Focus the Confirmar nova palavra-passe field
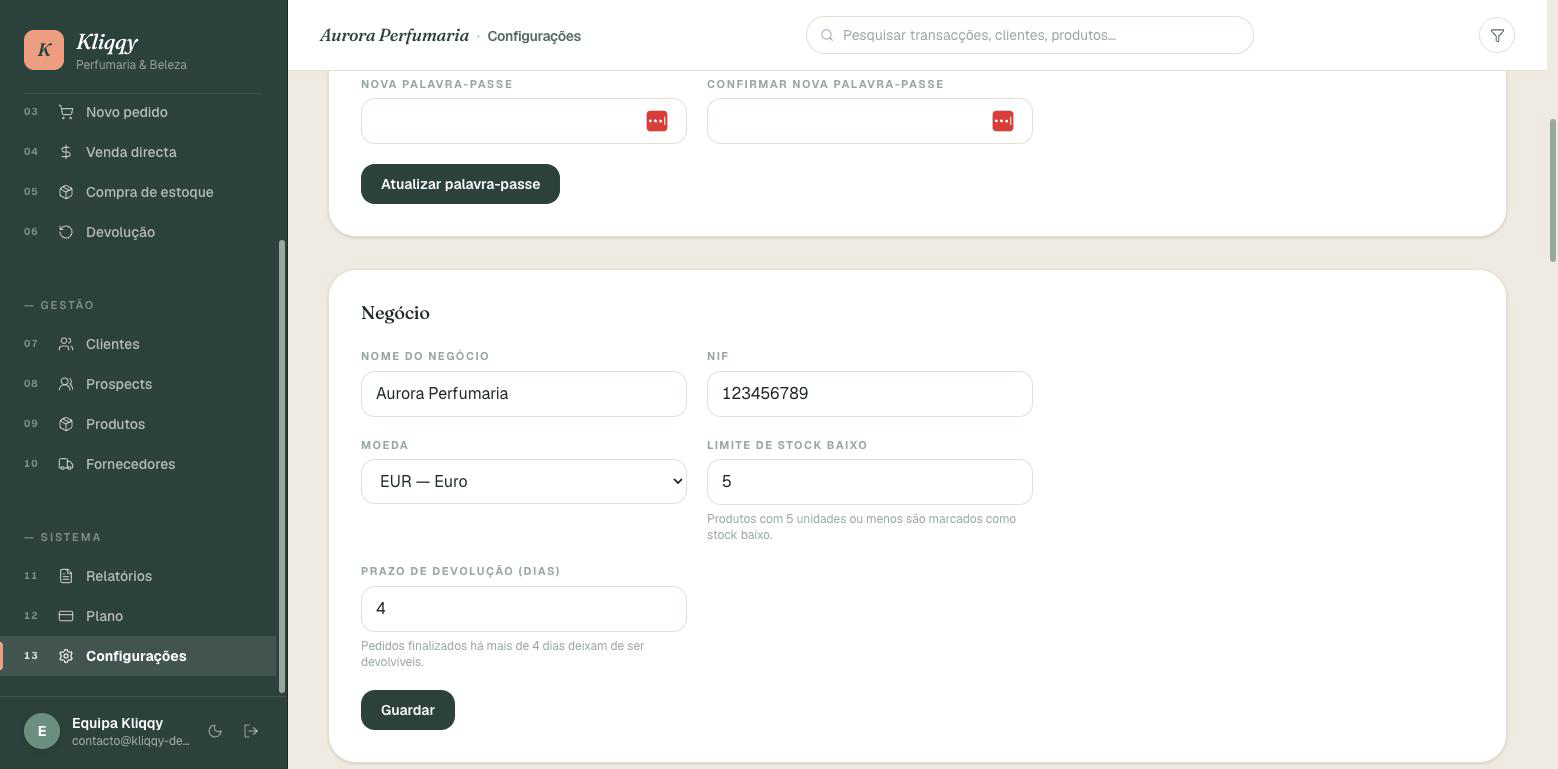1558x769 pixels. click(x=870, y=121)
